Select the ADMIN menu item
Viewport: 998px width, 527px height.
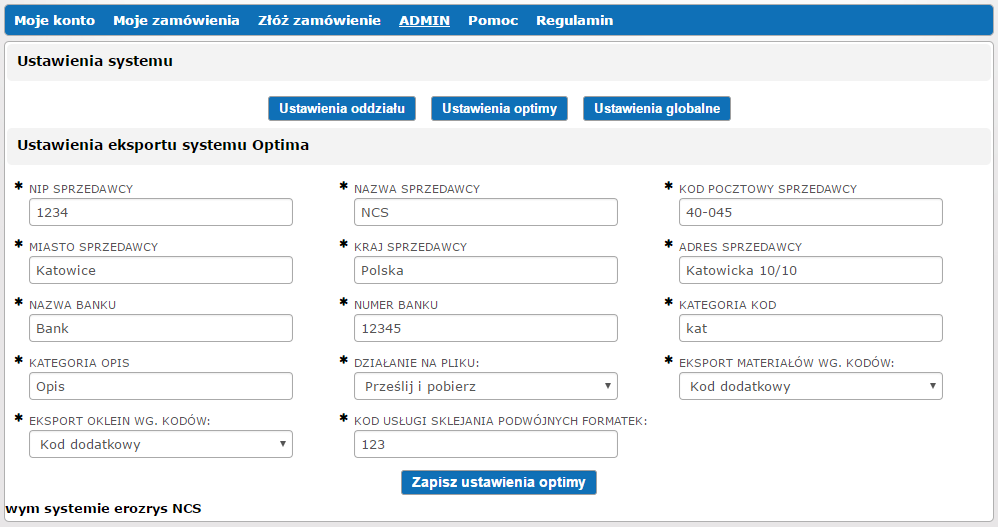point(424,20)
